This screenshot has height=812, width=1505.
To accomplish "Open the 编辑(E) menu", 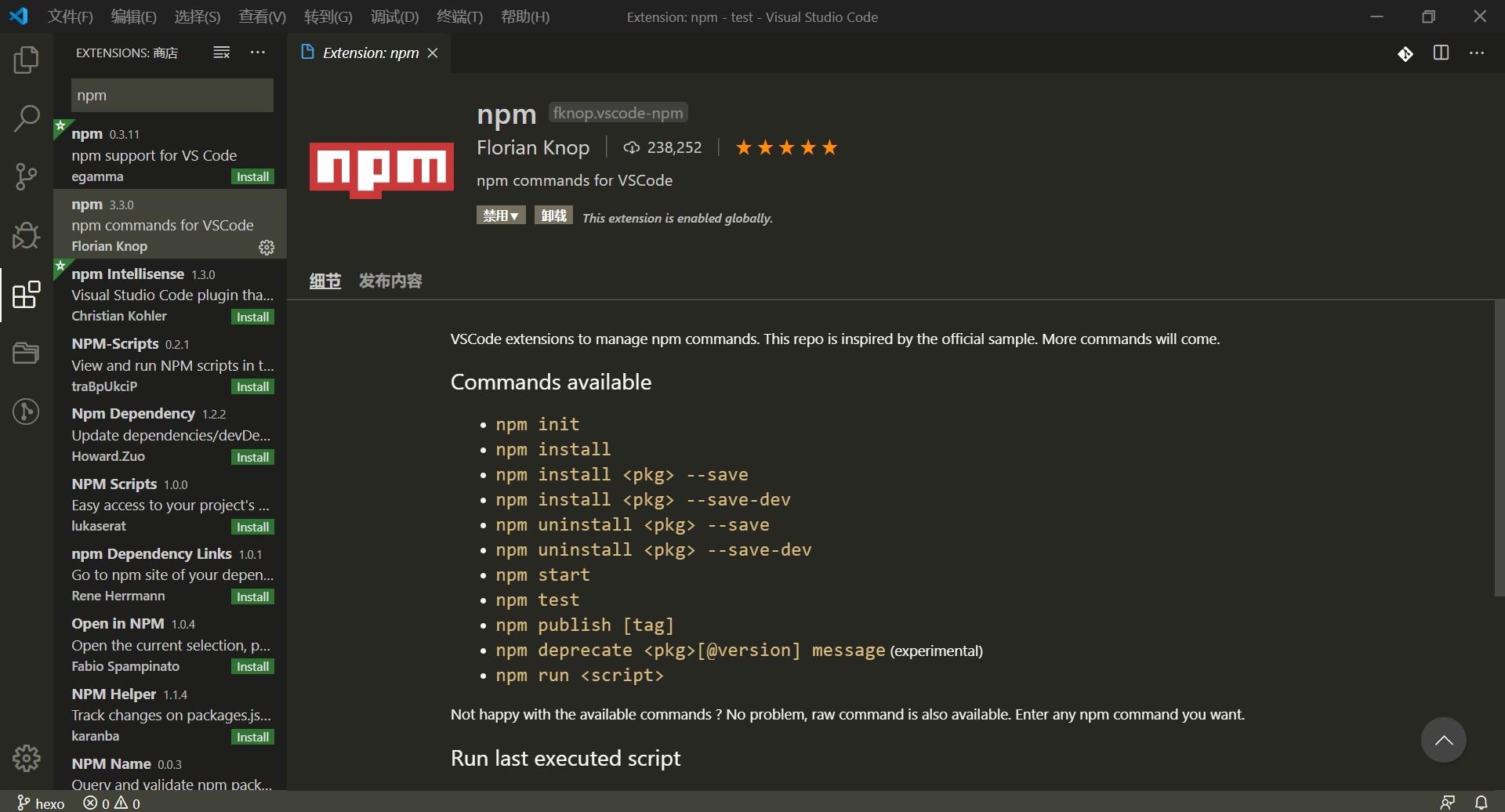I will (x=134, y=16).
